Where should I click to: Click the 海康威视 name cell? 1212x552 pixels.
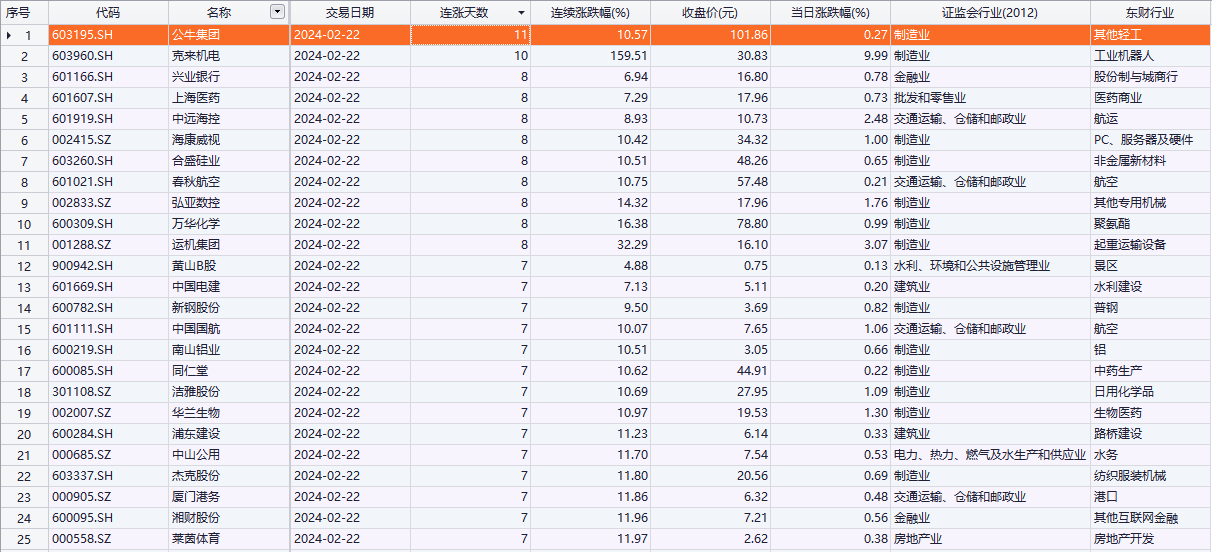pyautogui.click(x=195, y=140)
